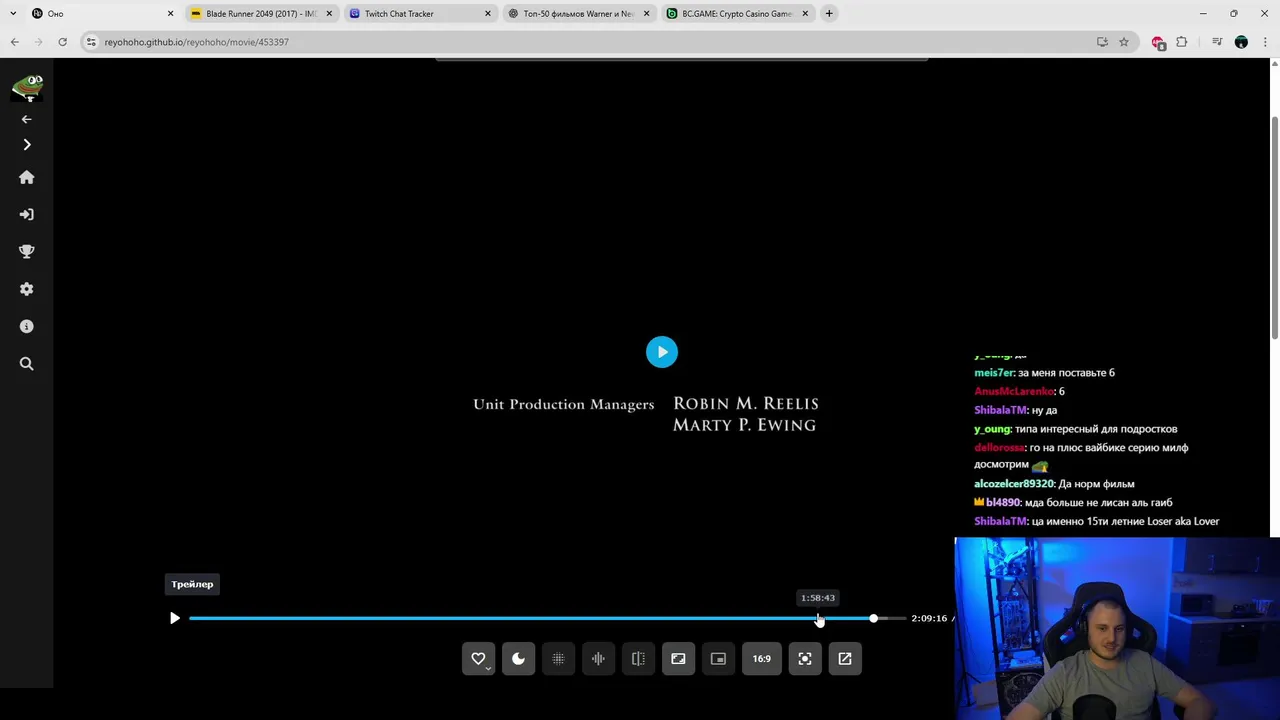1280x720 pixels.
Task: Click the install app icon in address bar
Action: click(x=1102, y=42)
